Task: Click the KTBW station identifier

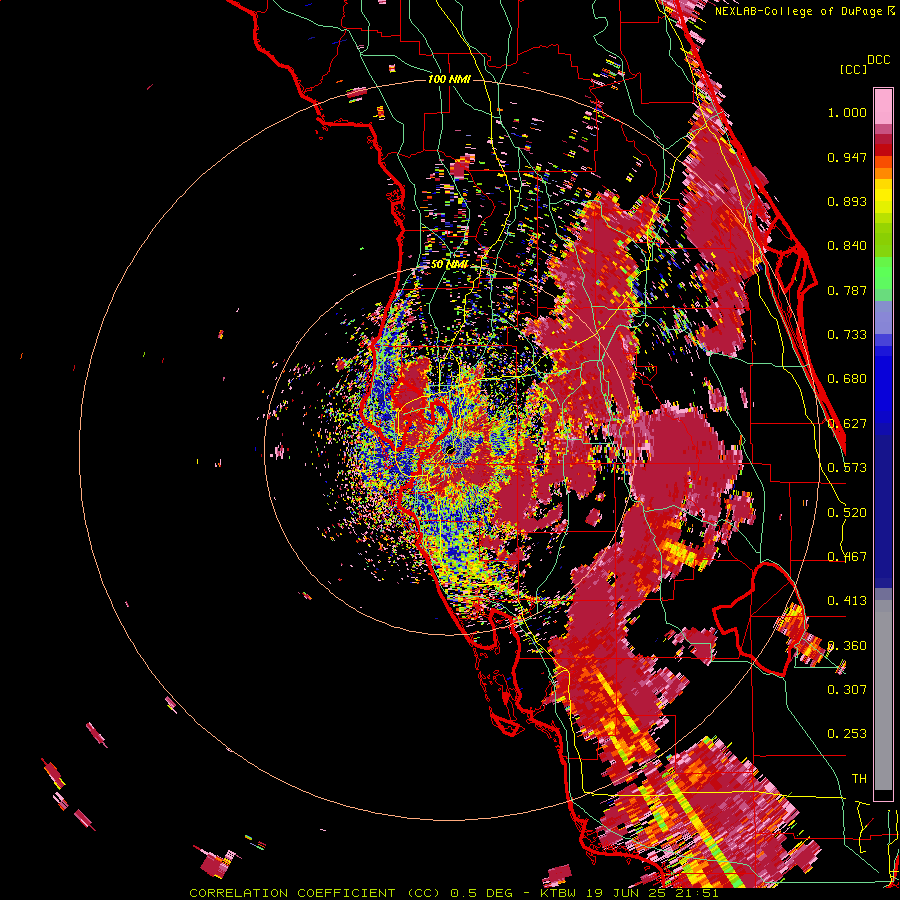Action: (x=557, y=893)
